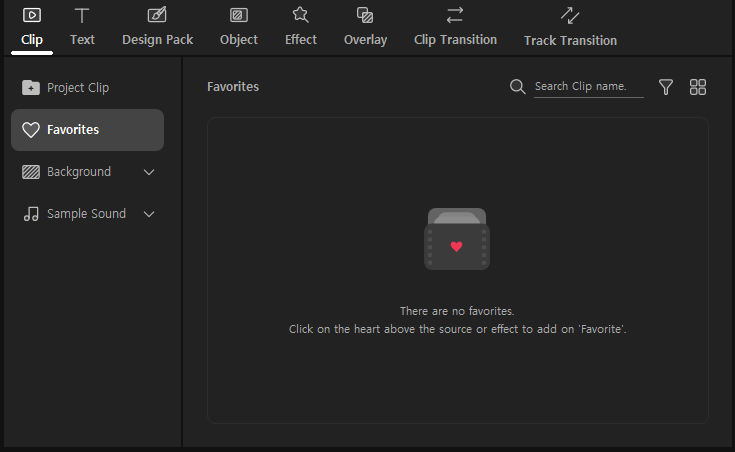
Task: Open the Track Transition icon
Action: pyautogui.click(x=570, y=15)
